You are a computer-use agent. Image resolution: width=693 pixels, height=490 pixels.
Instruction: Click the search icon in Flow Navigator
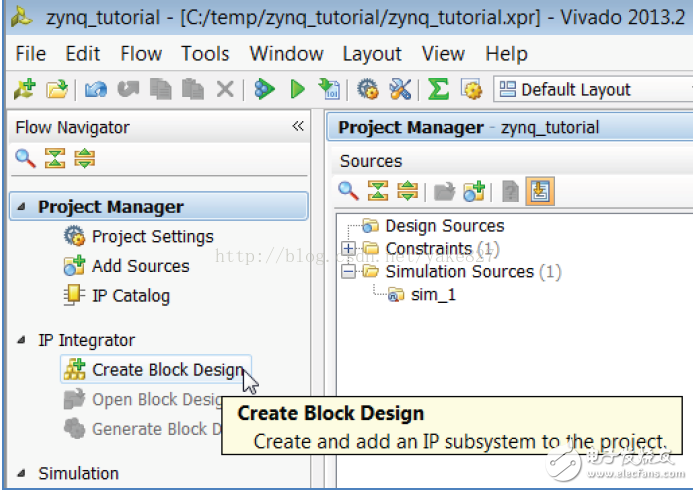point(25,158)
